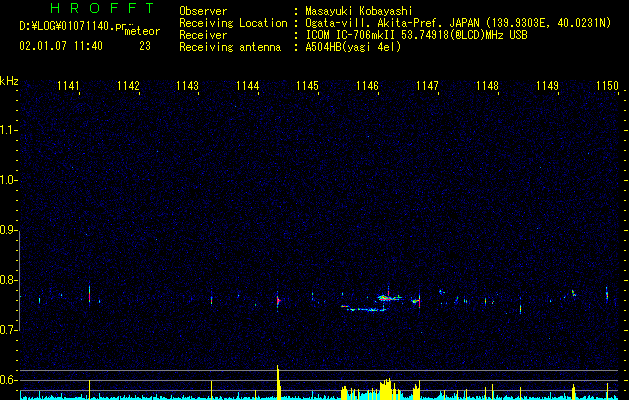
Task: Select the date-time stamp 02.01.07 11:40
Action: pyautogui.click(x=61, y=46)
